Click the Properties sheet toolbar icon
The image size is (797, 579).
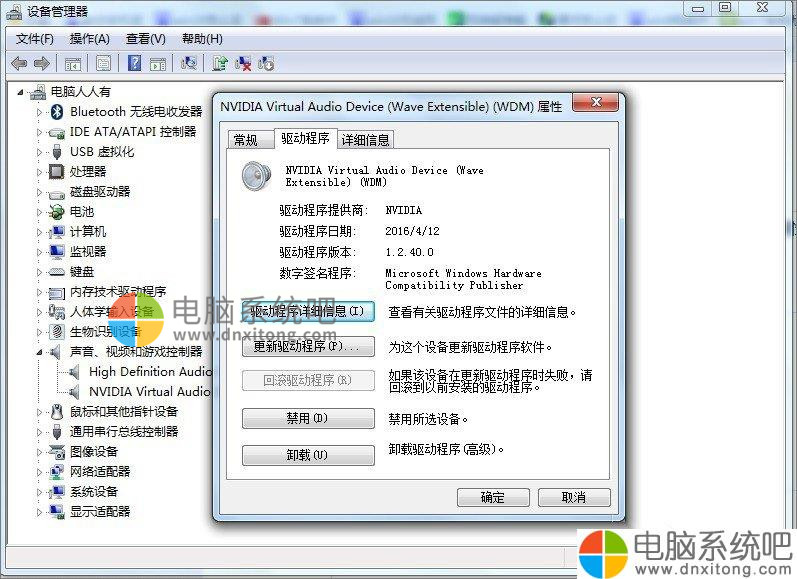click(104, 64)
